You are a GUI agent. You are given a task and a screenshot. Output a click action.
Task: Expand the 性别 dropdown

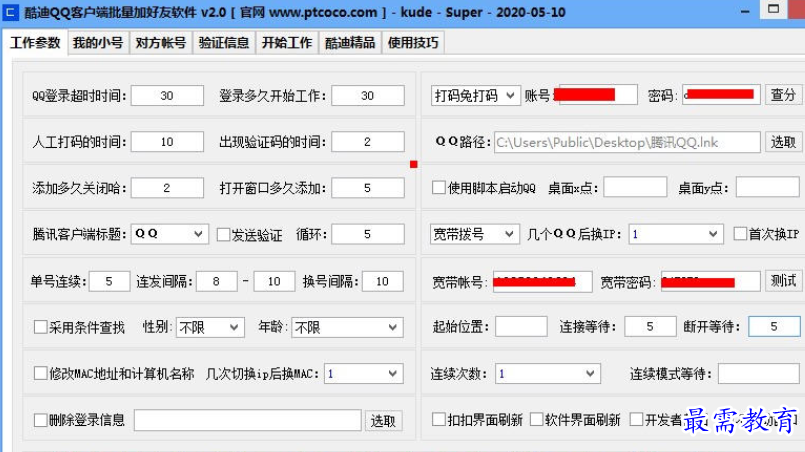point(210,327)
